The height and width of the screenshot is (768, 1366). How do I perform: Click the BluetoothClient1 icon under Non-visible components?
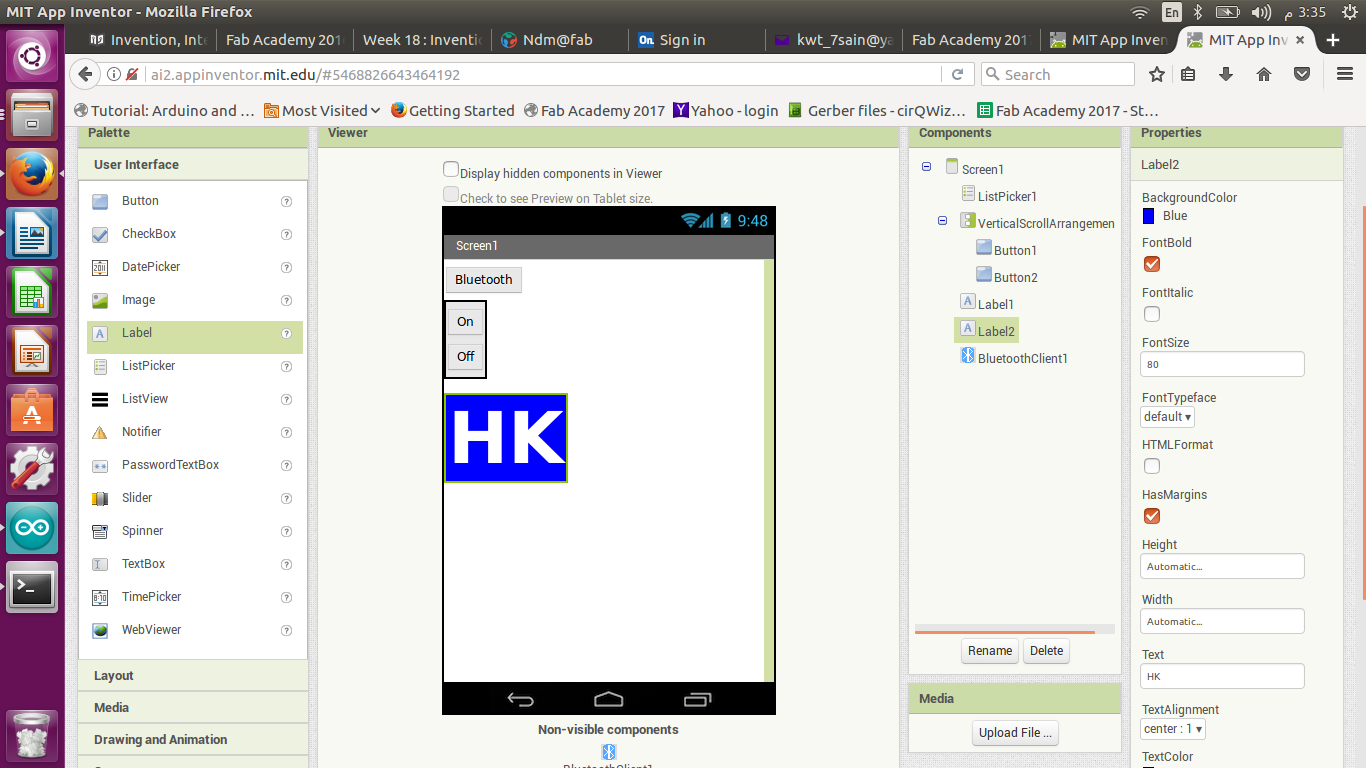608,751
